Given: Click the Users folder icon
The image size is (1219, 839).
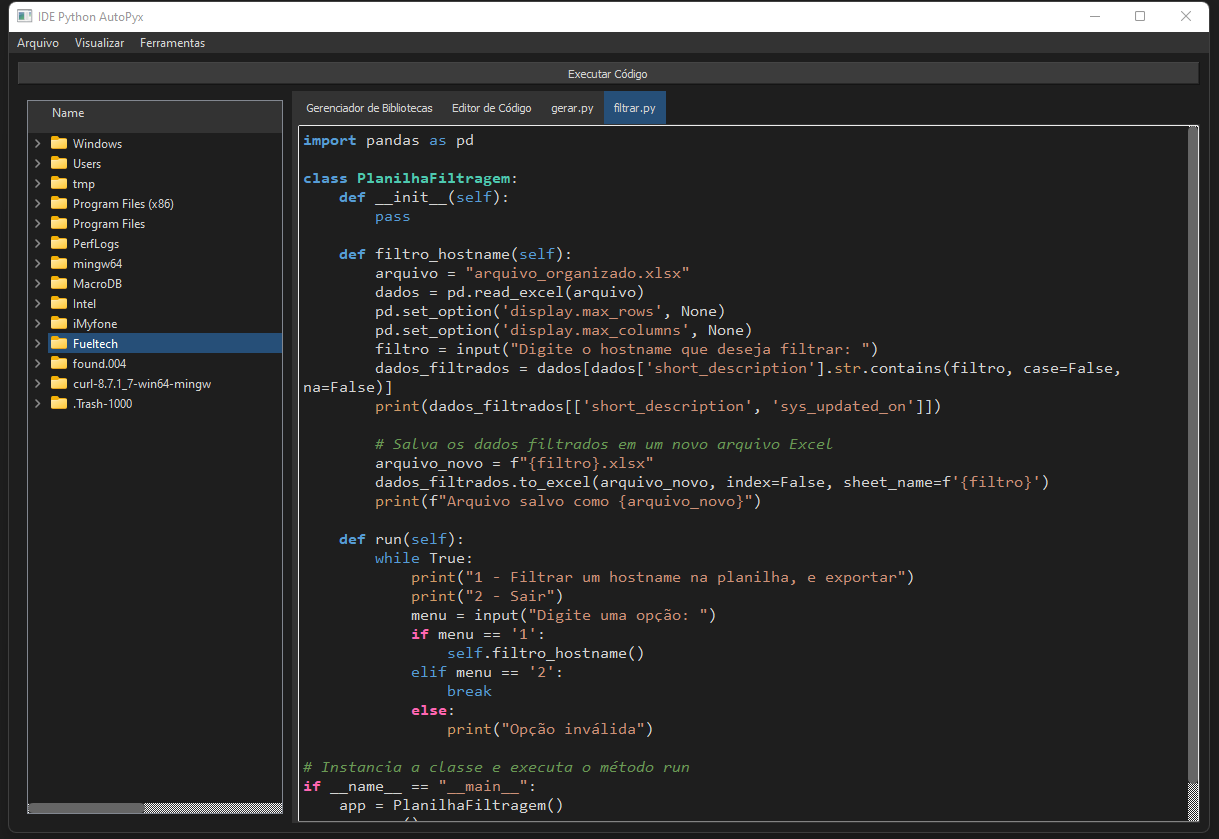Looking at the screenshot, I should 59,163.
